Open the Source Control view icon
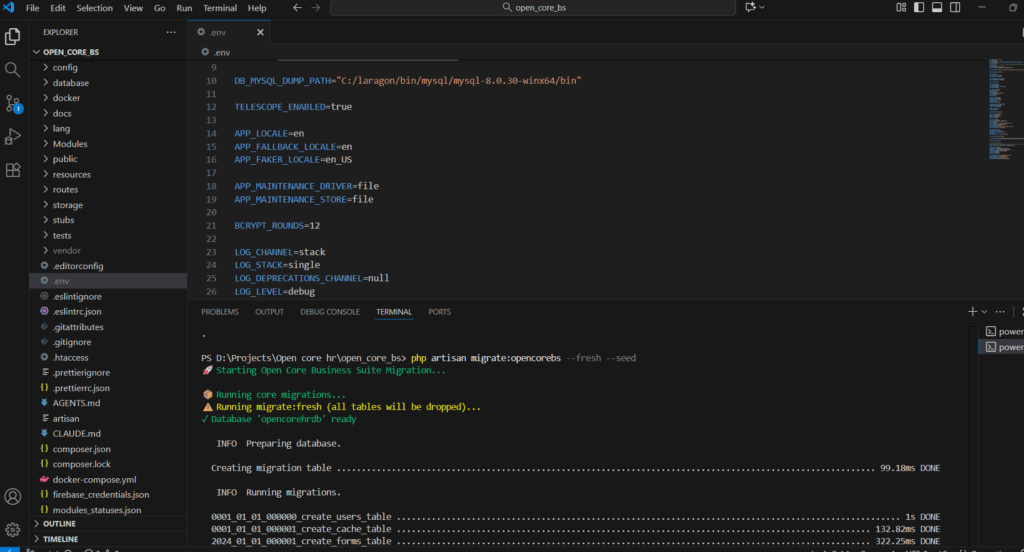 13,103
